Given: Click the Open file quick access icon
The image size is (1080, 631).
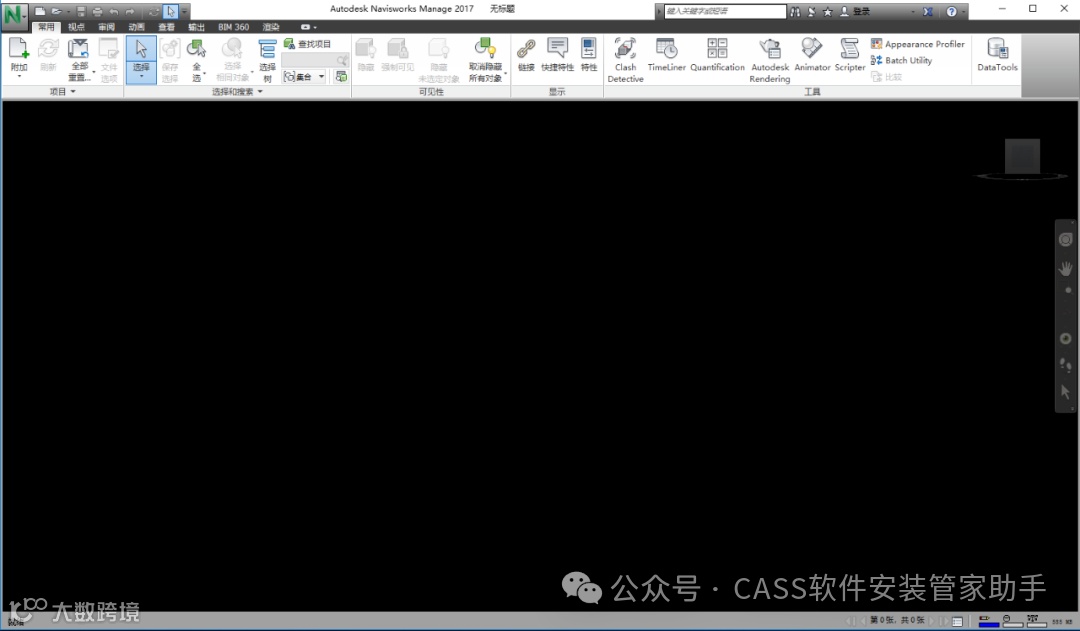Looking at the screenshot, I should (56, 12).
